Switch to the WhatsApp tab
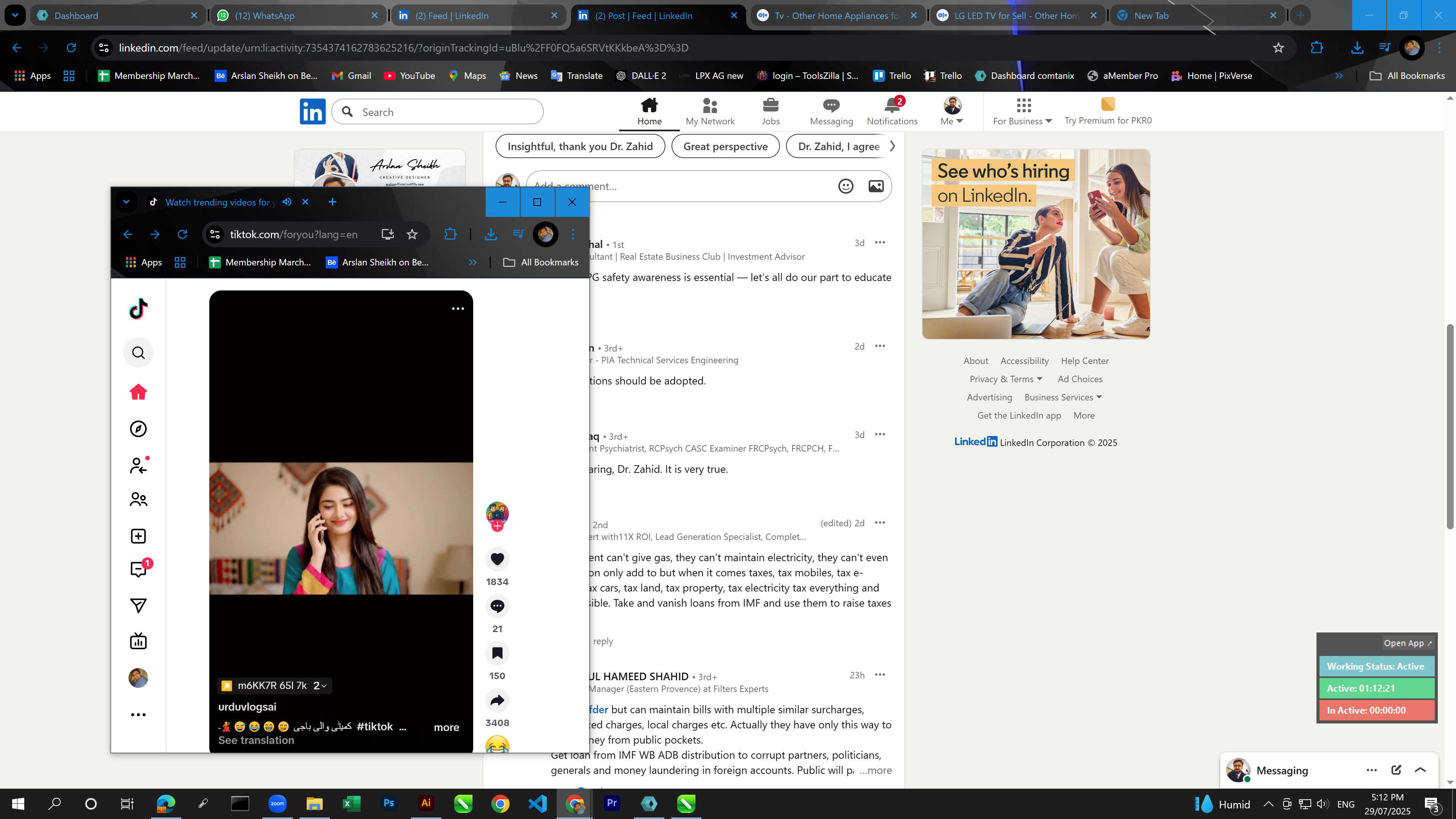This screenshot has width=1456, height=819. [x=298, y=15]
